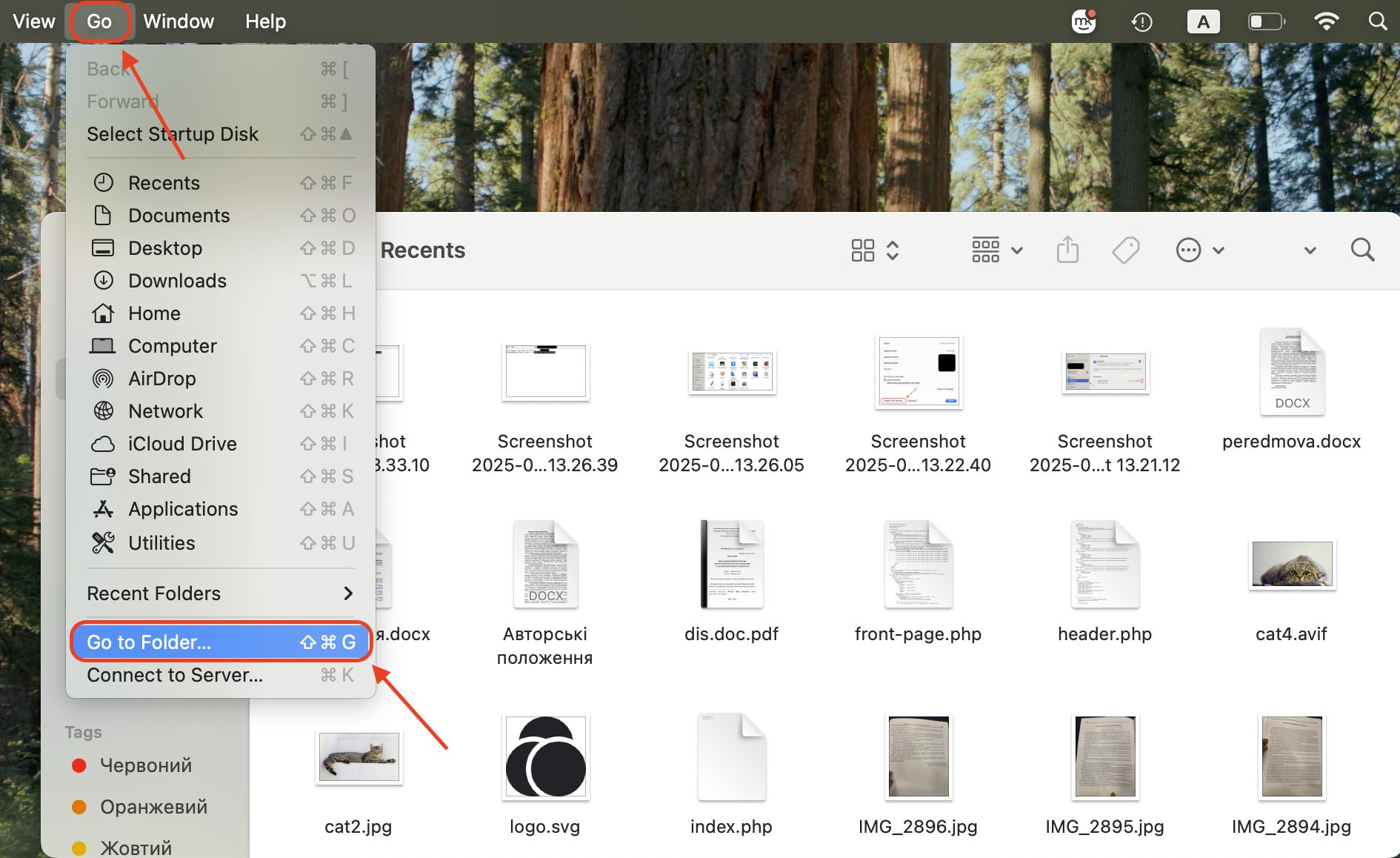
Task: Click the sort chevron beside the grid view icon
Action: click(x=893, y=250)
